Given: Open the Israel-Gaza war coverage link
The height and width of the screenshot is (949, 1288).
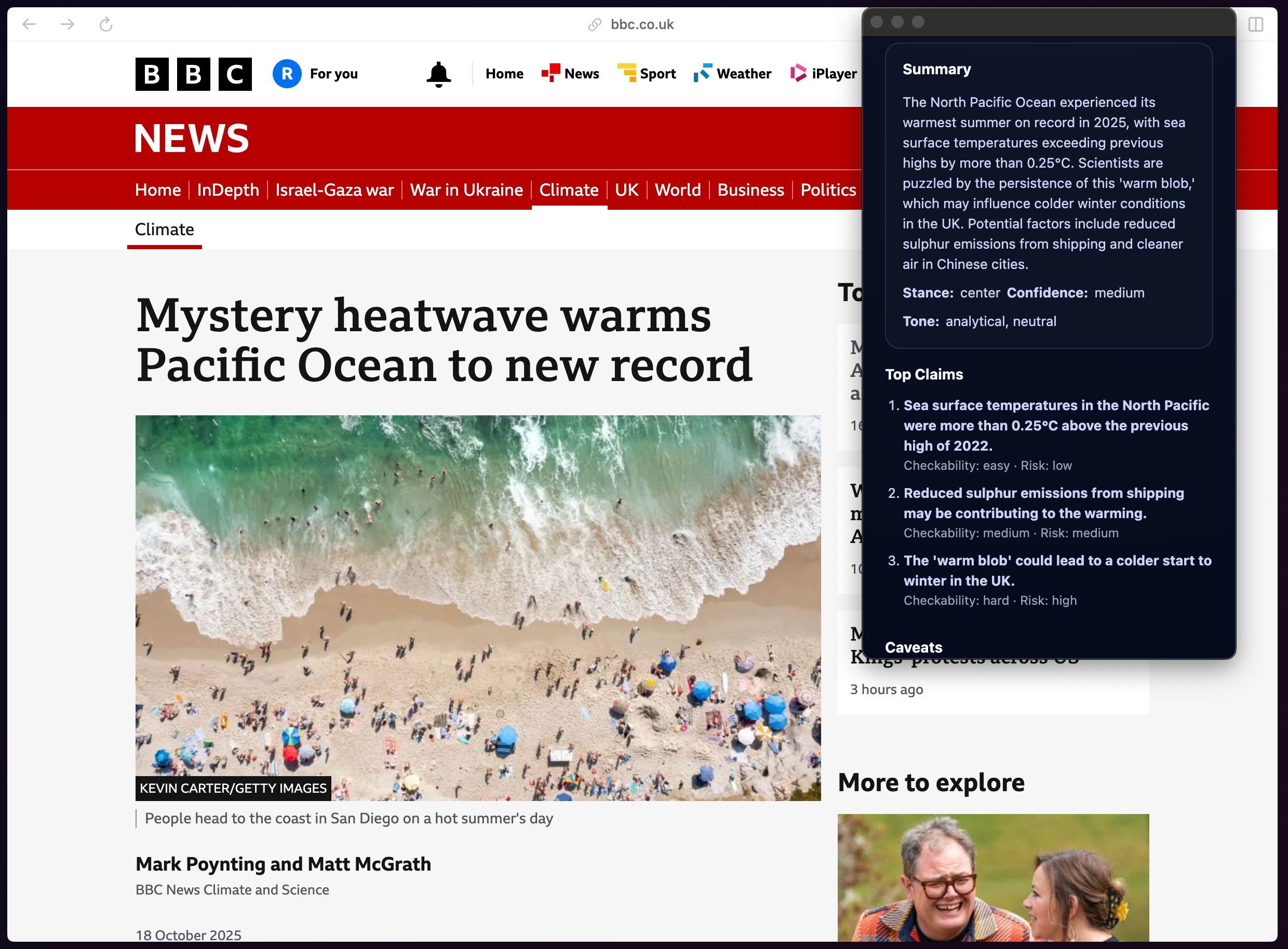Looking at the screenshot, I should (x=335, y=189).
